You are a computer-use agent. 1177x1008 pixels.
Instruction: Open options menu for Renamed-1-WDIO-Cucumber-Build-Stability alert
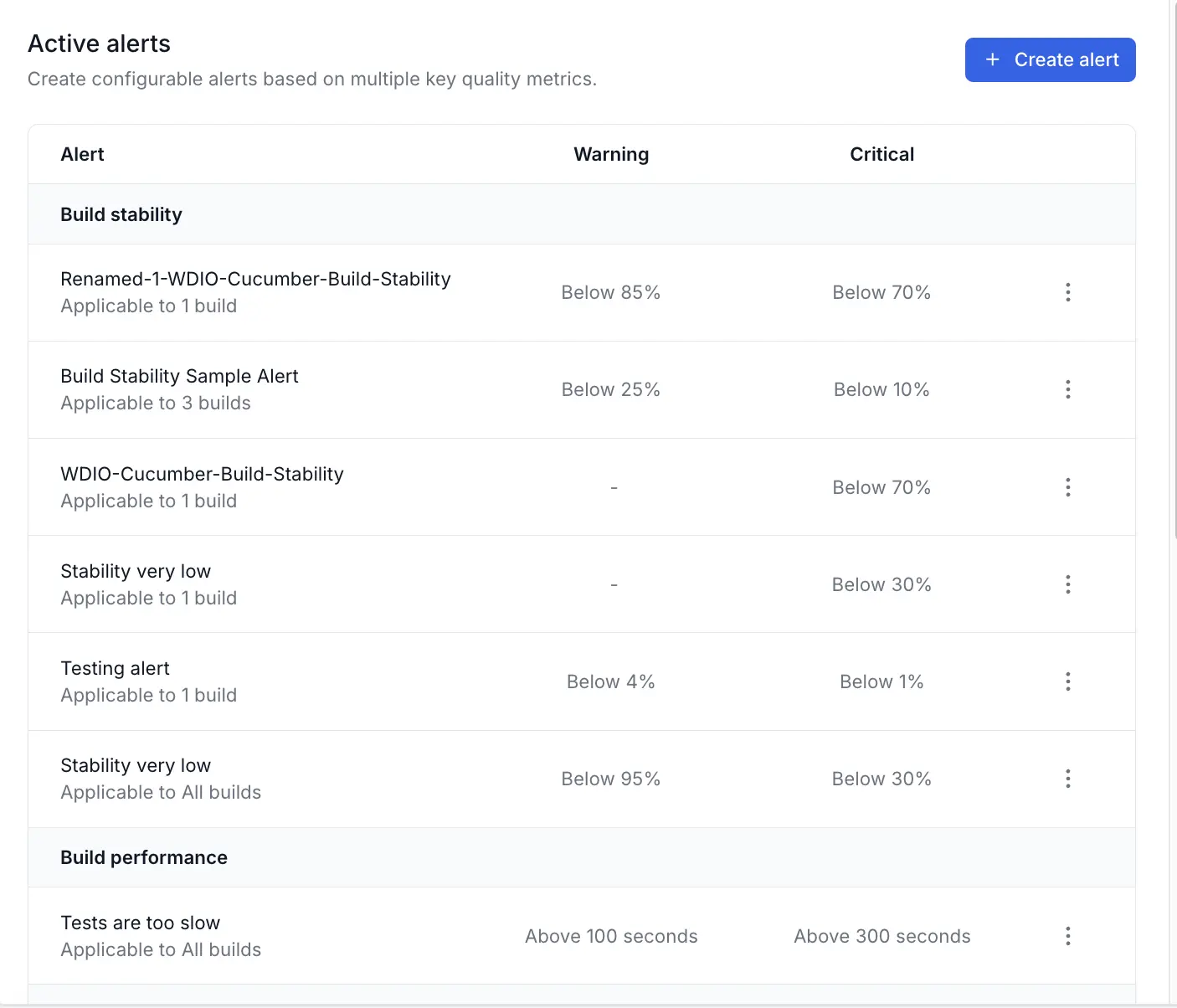[x=1067, y=292]
